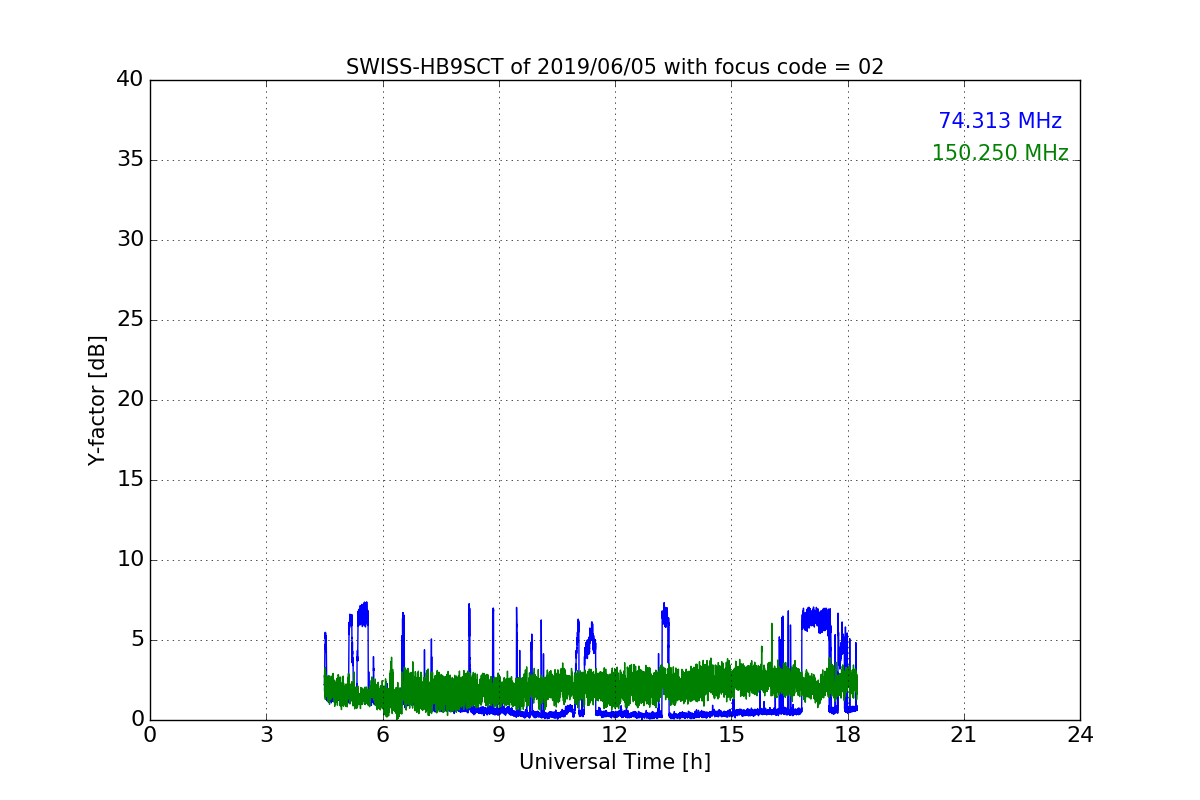This screenshot has height=800, width=1200.
Task: Click the Universal Time [h] axis label
Action: coord(615,762)
